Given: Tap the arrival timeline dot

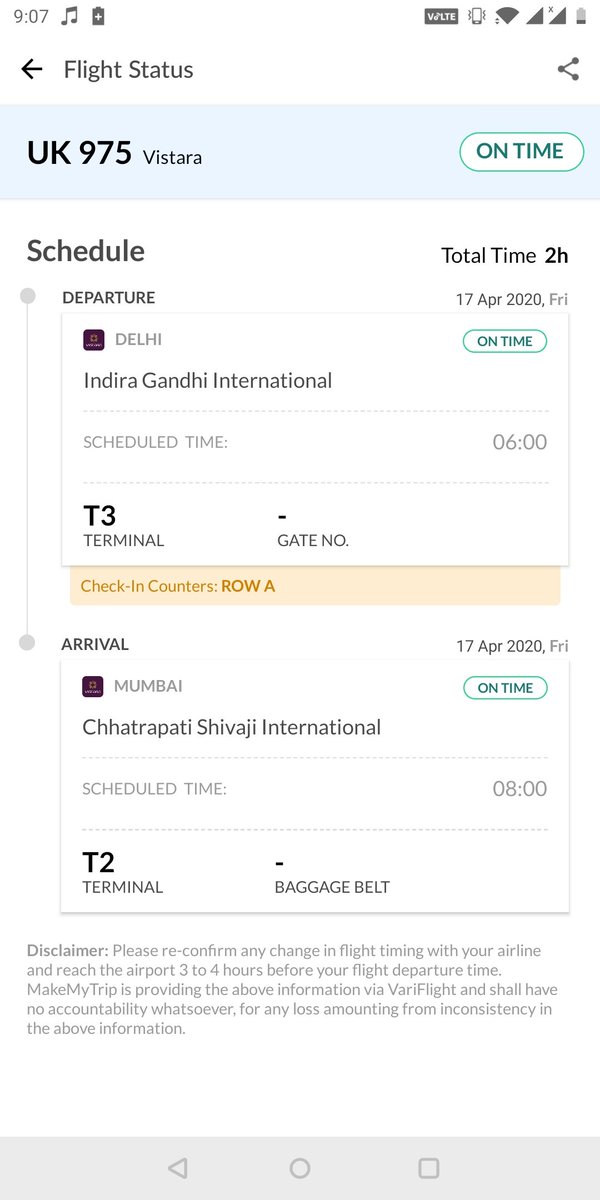Looking at the screenshot, I should click(x=28, y=642).
